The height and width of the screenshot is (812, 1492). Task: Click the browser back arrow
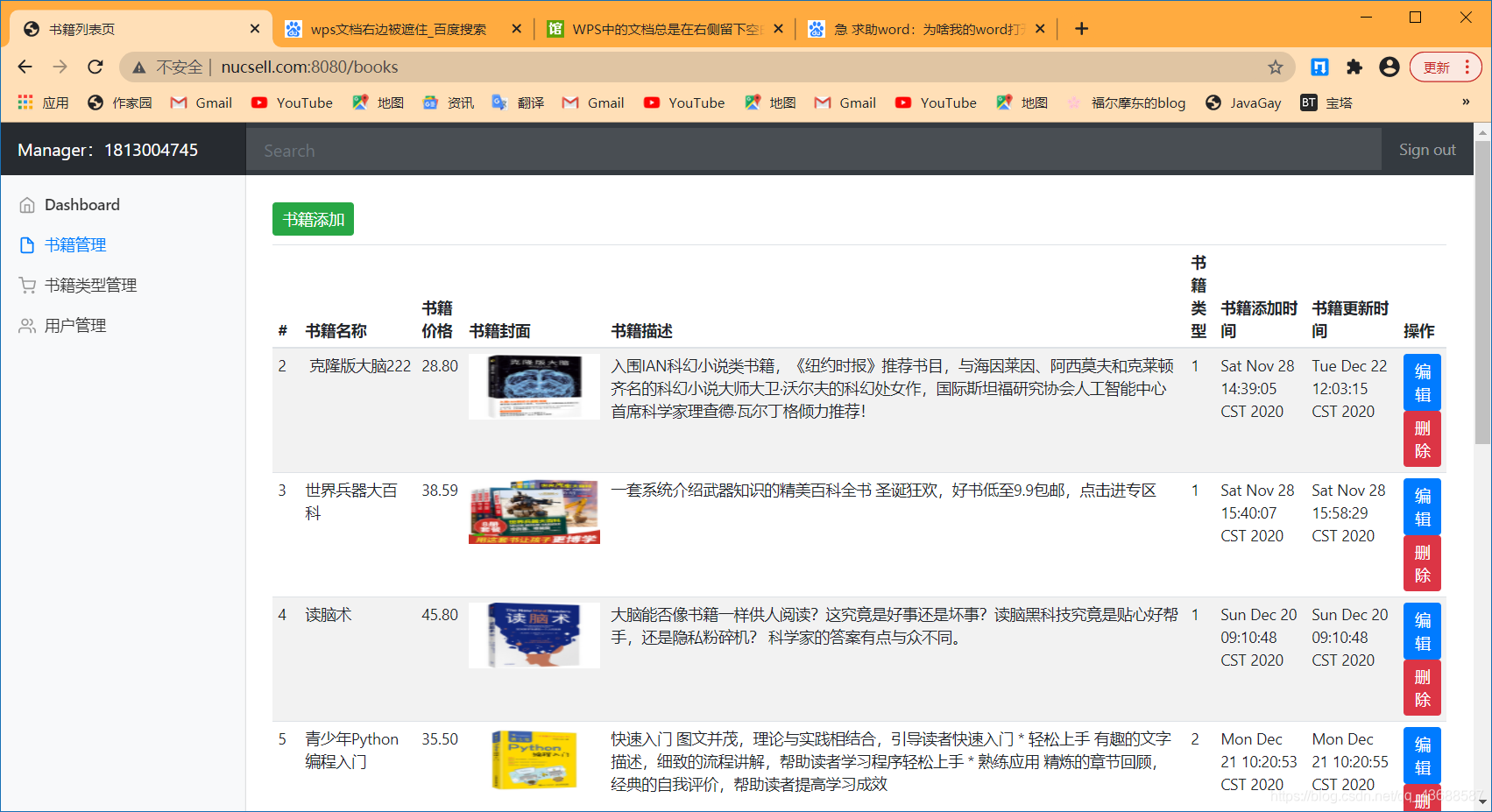point(25,67)
